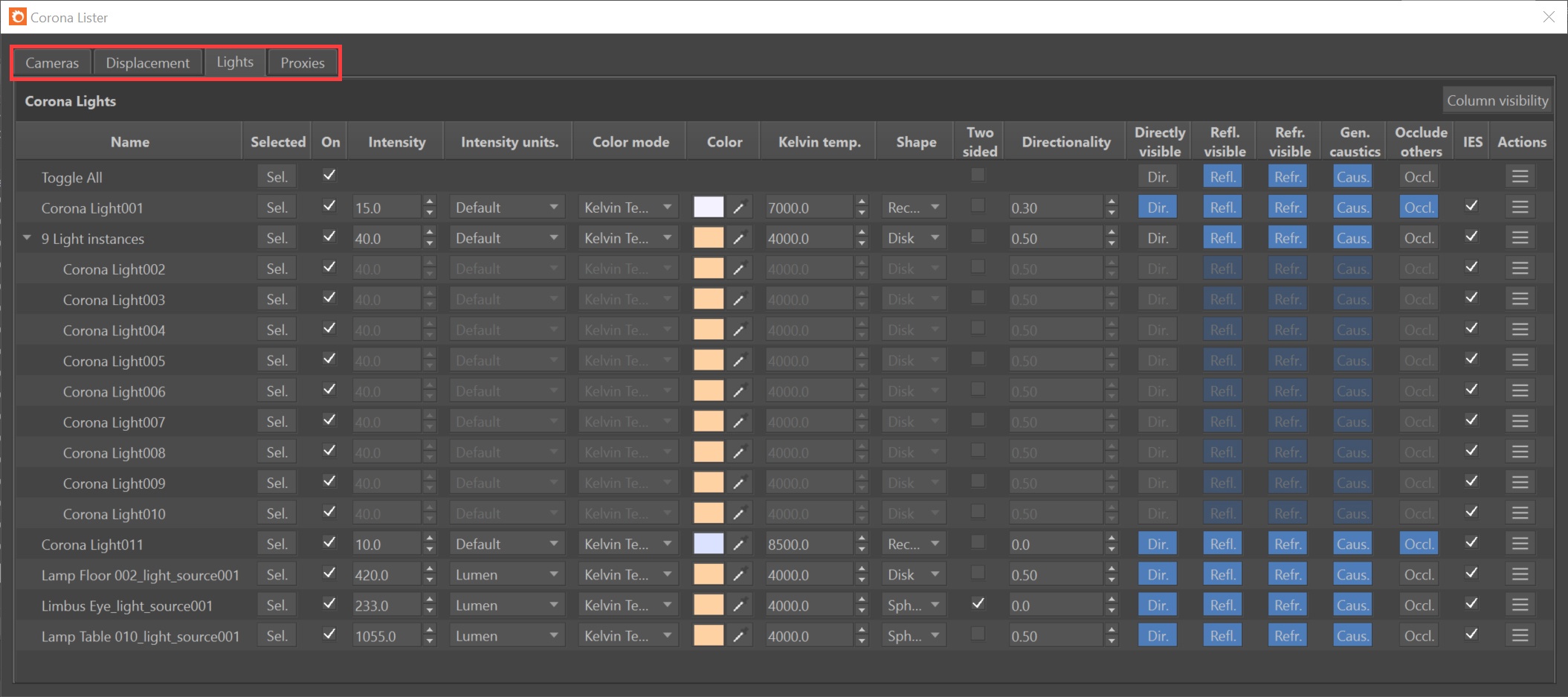Screen dimensions: 1568x697
Task: Toggle On checkbox for Lamp Floor 002_light_source001
Action: 329,572
